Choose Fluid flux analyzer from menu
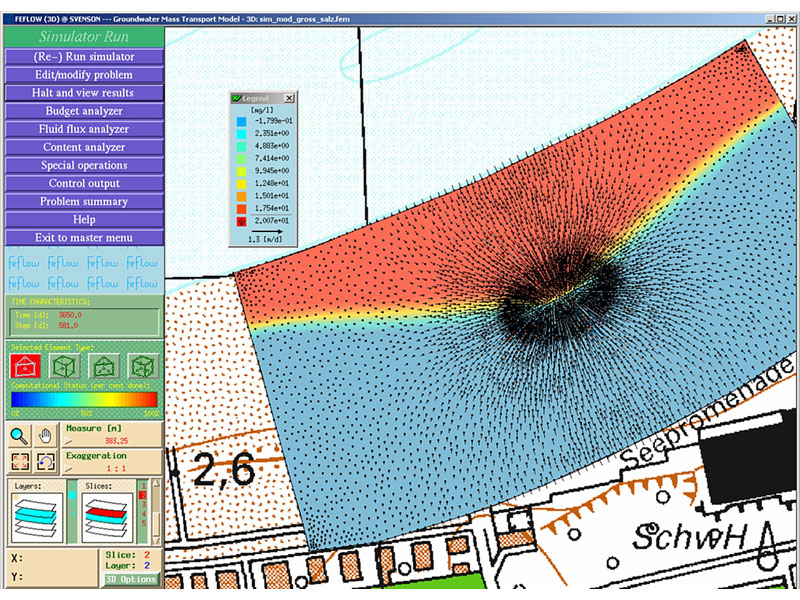800x600 pixels. (83, 129)
